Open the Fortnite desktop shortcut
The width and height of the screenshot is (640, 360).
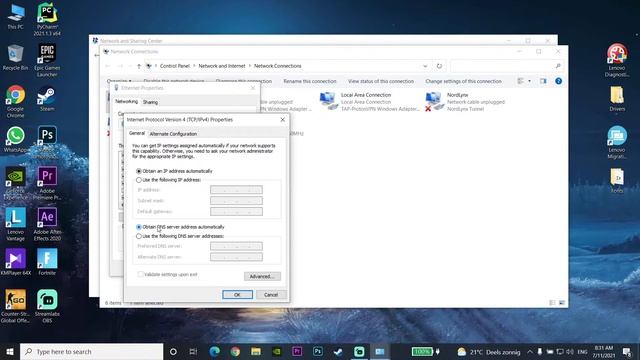point(47,262)
